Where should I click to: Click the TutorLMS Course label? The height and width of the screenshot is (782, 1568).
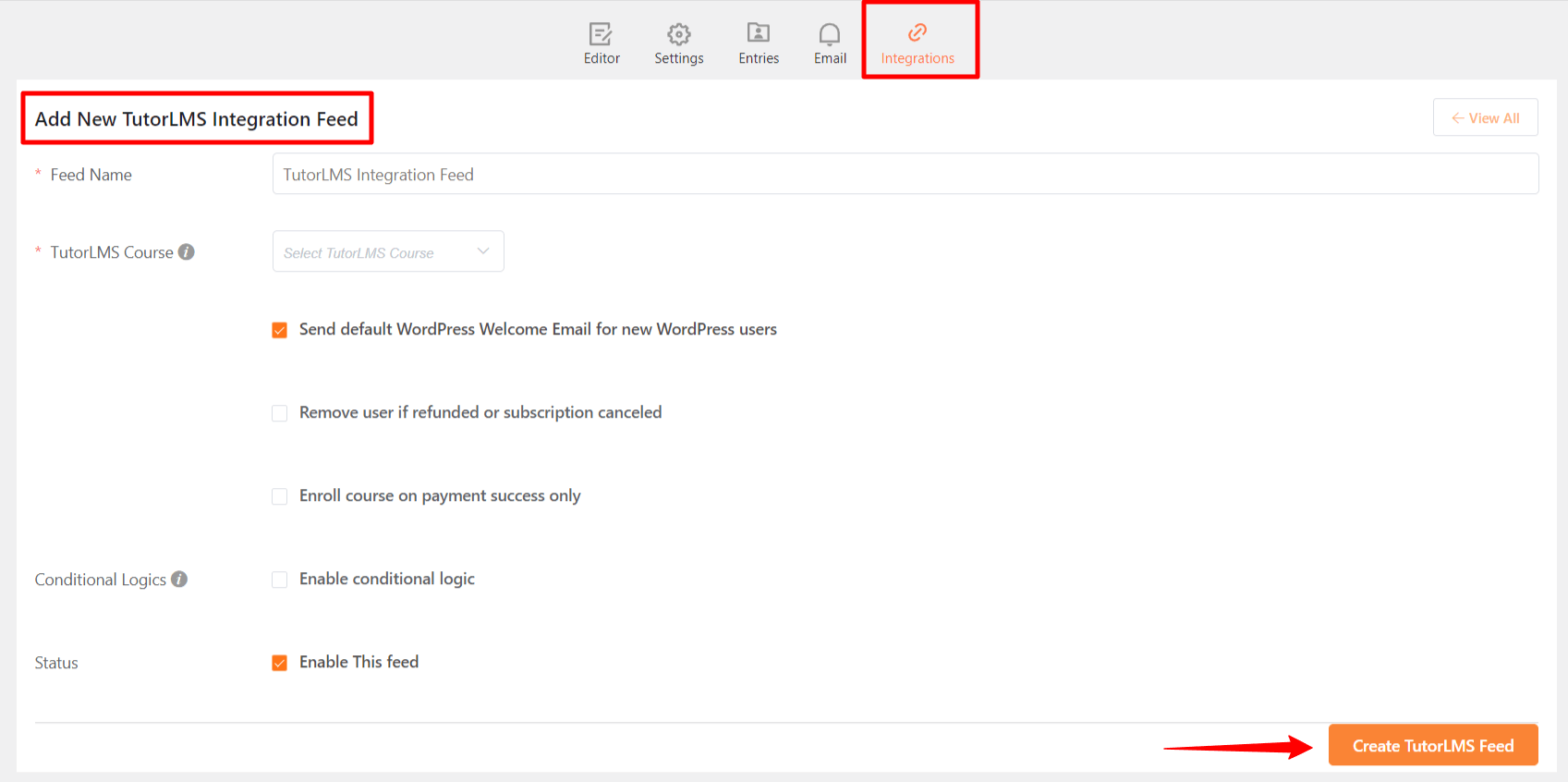click(x=112, y=252)
